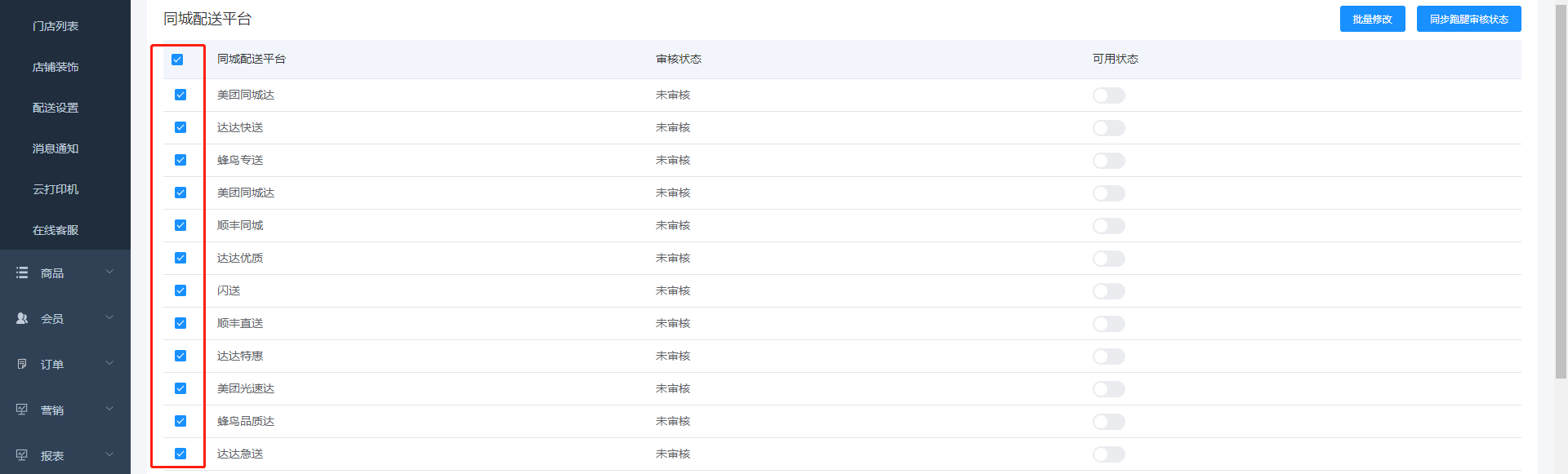This screenshot has height=474, width=1568.
Task: Click the chart icon beside 营销
Action: point(22,410)
